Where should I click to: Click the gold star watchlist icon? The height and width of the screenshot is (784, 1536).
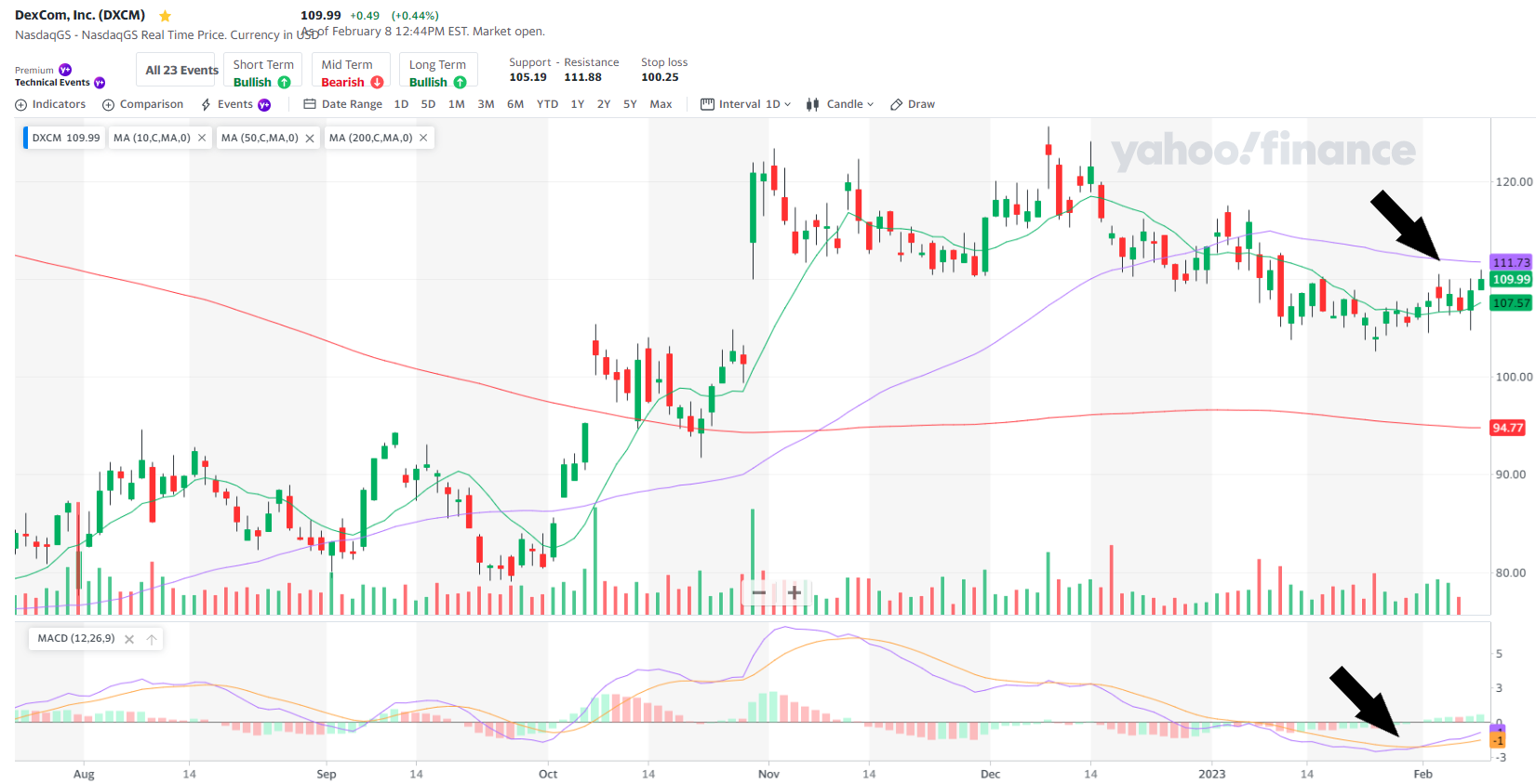pyautogui.click(x=165, y=16)
